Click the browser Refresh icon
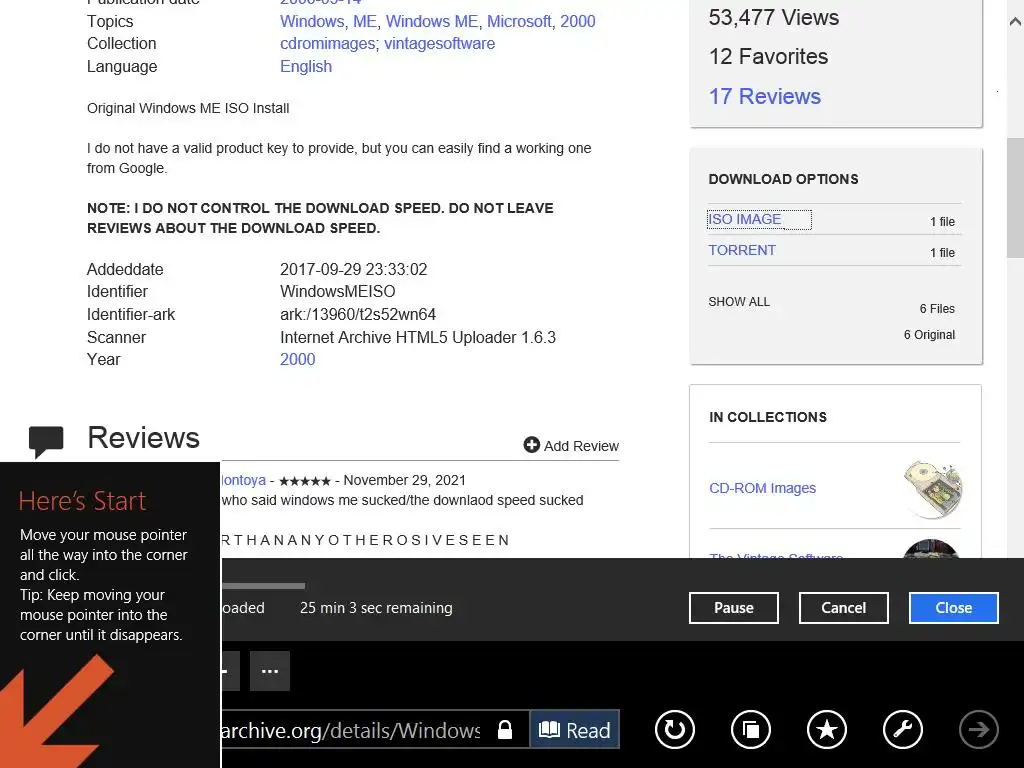 click(675, 729)
